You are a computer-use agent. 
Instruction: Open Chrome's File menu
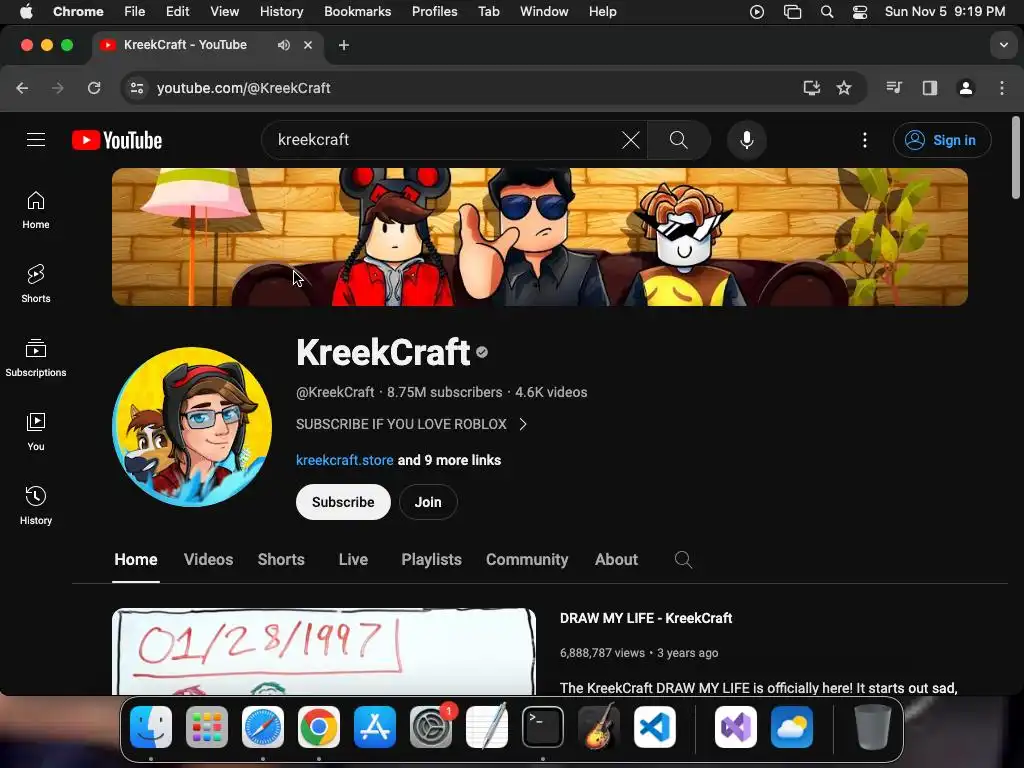[135, 12]
